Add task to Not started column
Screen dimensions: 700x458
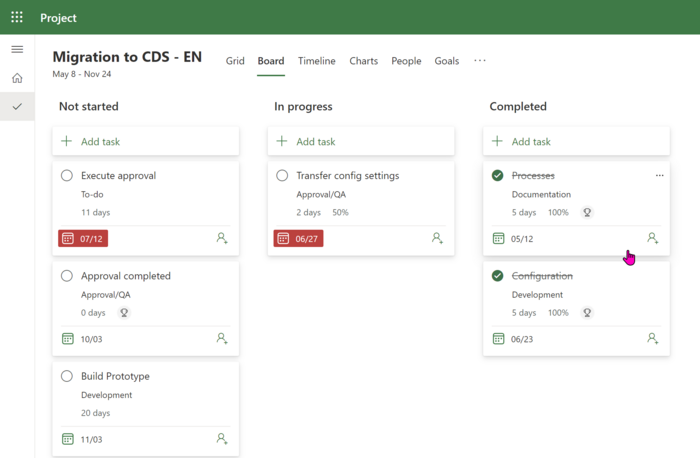pyautogui.click(x=146, y=142)
